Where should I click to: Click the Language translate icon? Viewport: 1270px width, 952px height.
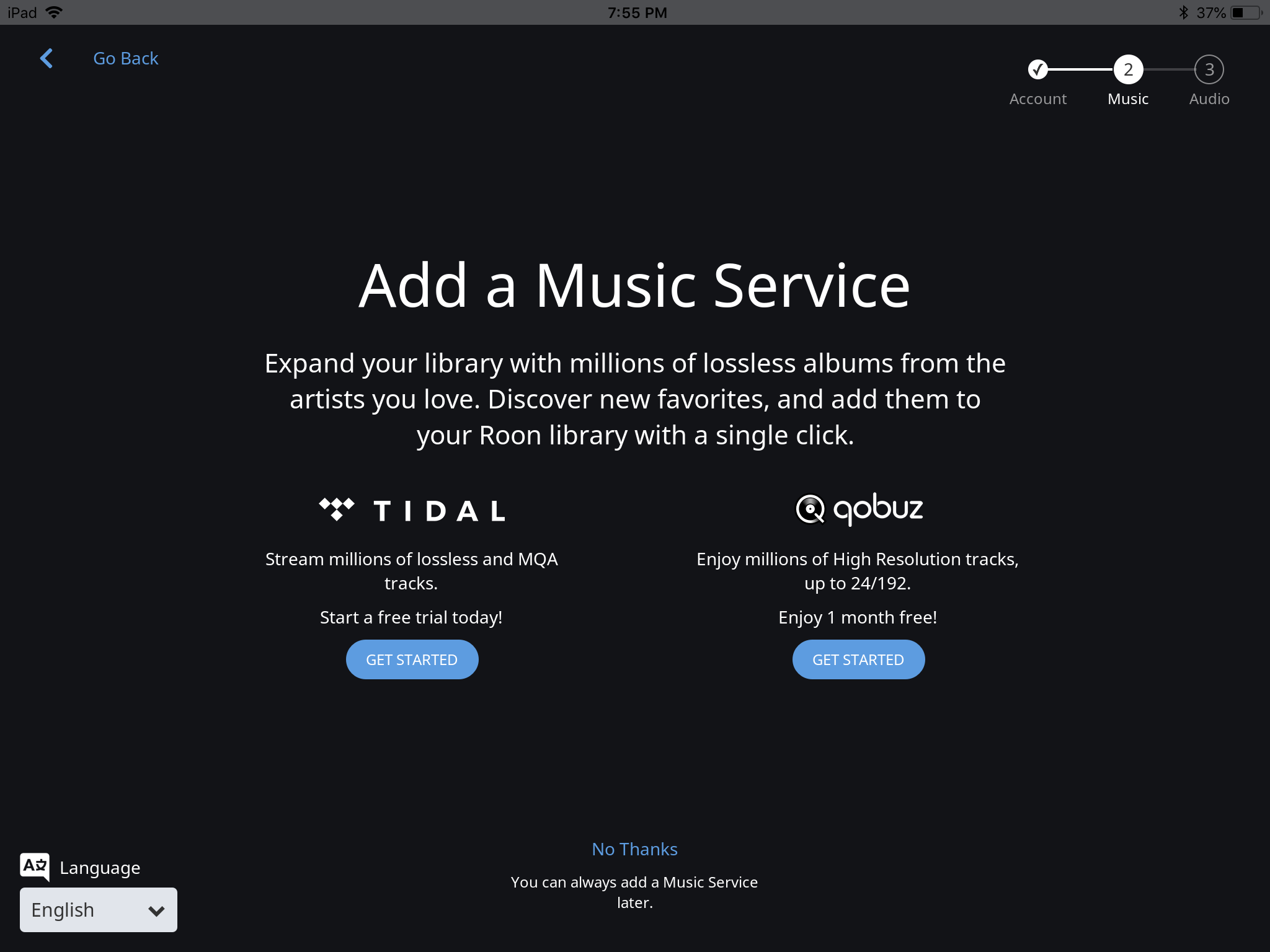(x=35, y=866)
